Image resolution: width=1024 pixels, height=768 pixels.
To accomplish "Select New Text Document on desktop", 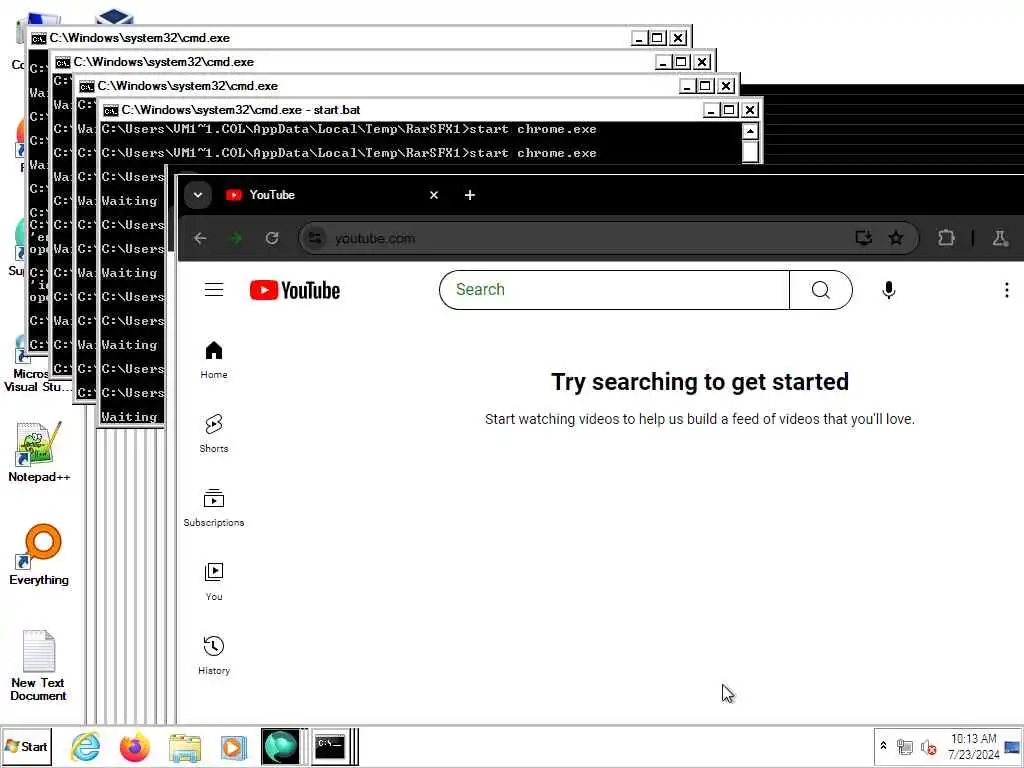I will pyautogui.click(x=39, y=665).
